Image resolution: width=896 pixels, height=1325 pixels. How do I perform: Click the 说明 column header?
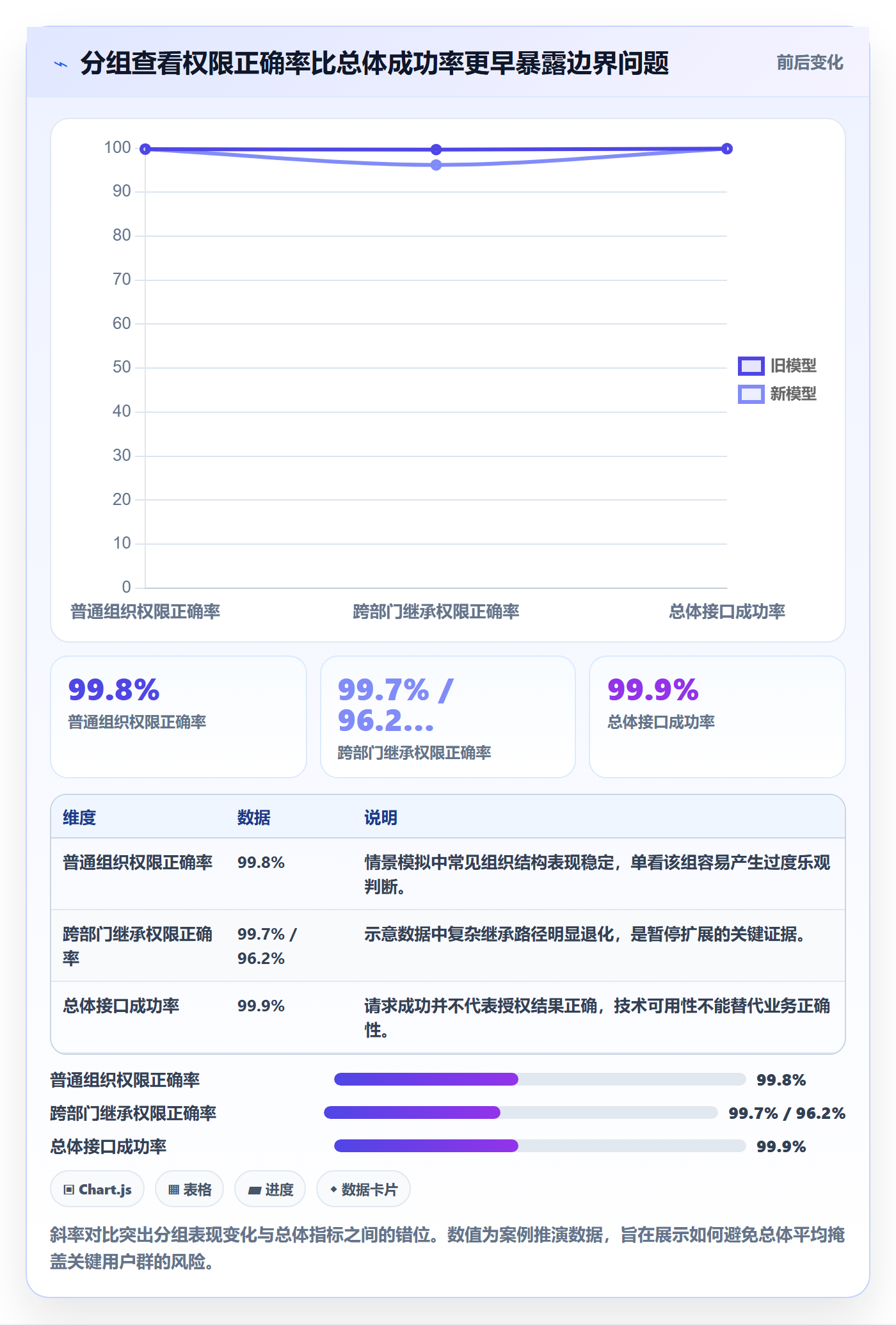click(381, 817)
